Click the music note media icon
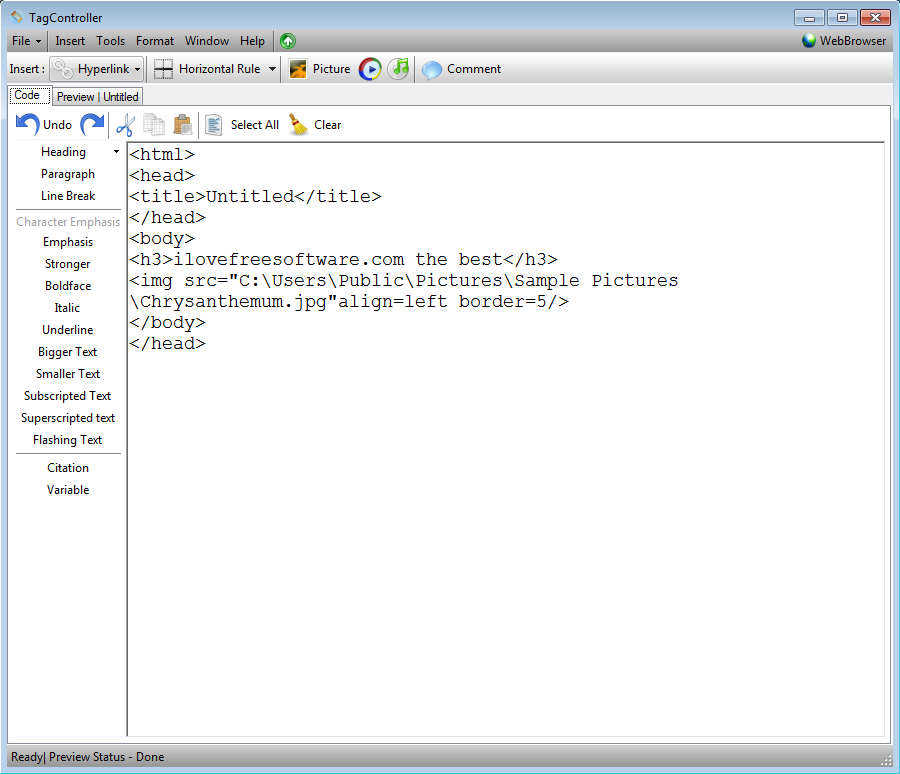Screen dimensions: 900x774 (x=399, y=68)
